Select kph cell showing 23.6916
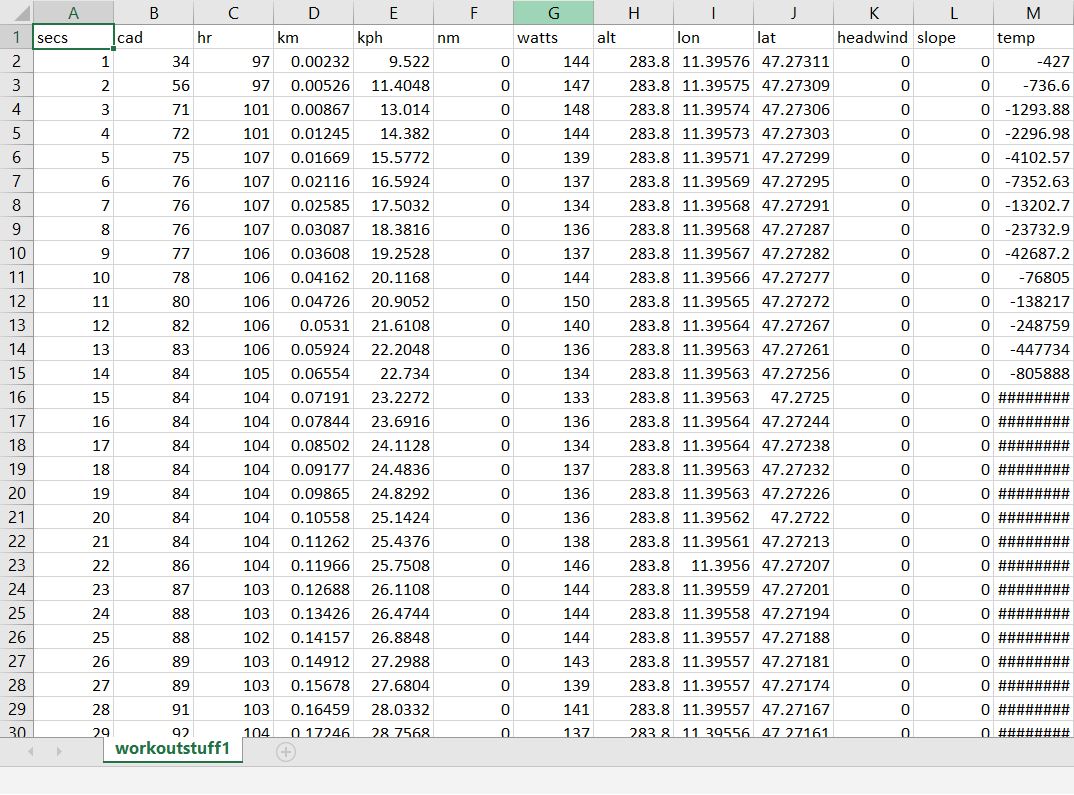 tap(394, 421)
